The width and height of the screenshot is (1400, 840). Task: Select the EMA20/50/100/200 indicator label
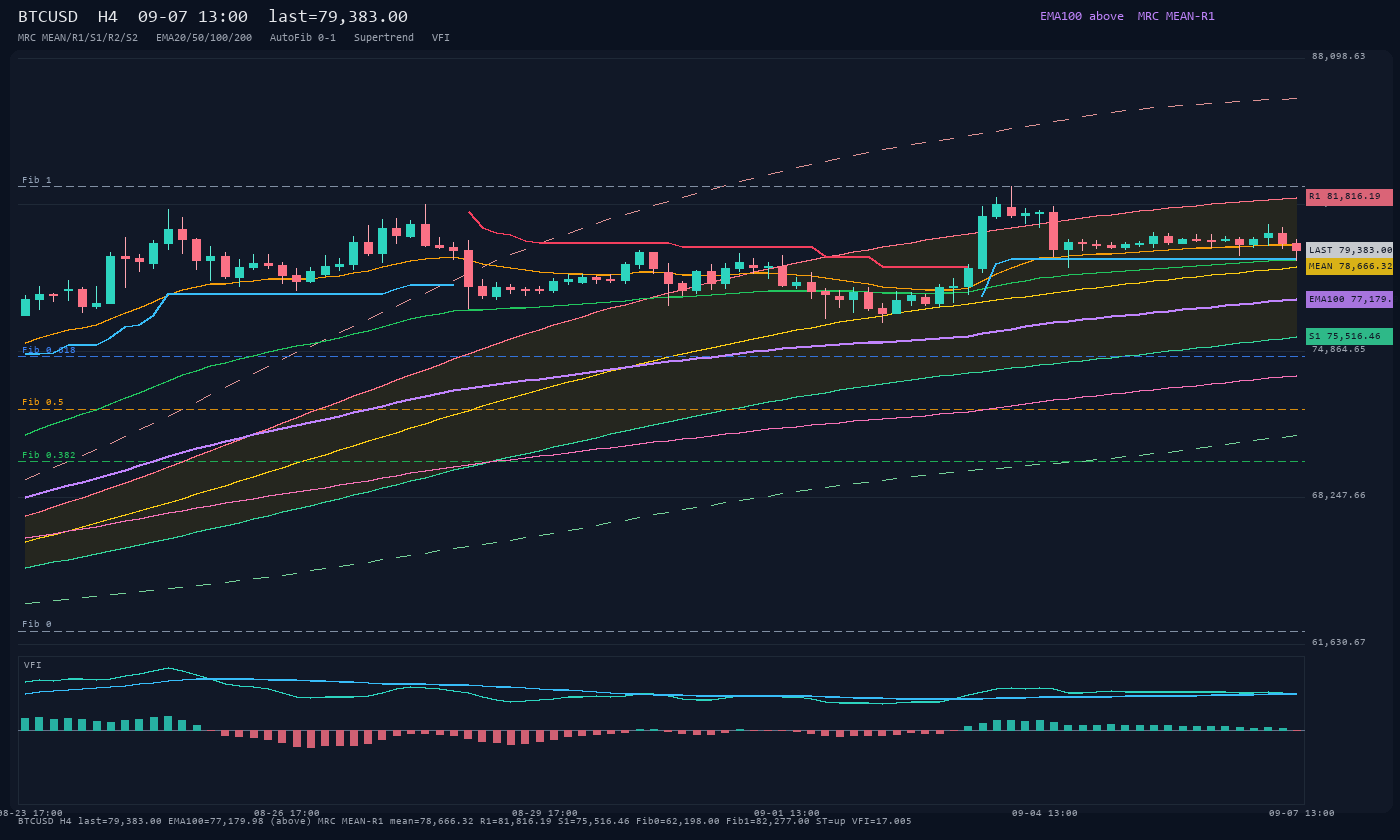(204, 38)
